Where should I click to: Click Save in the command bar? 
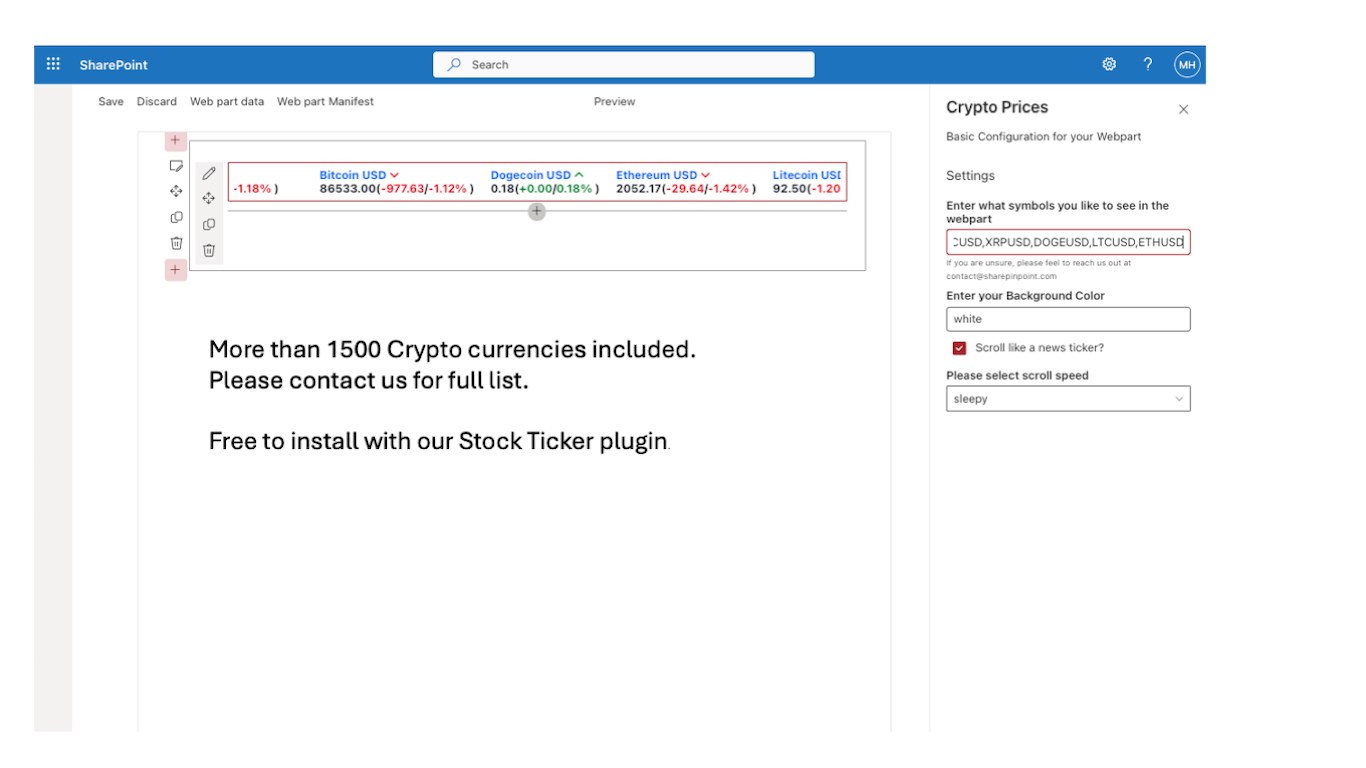coord(111,101)
